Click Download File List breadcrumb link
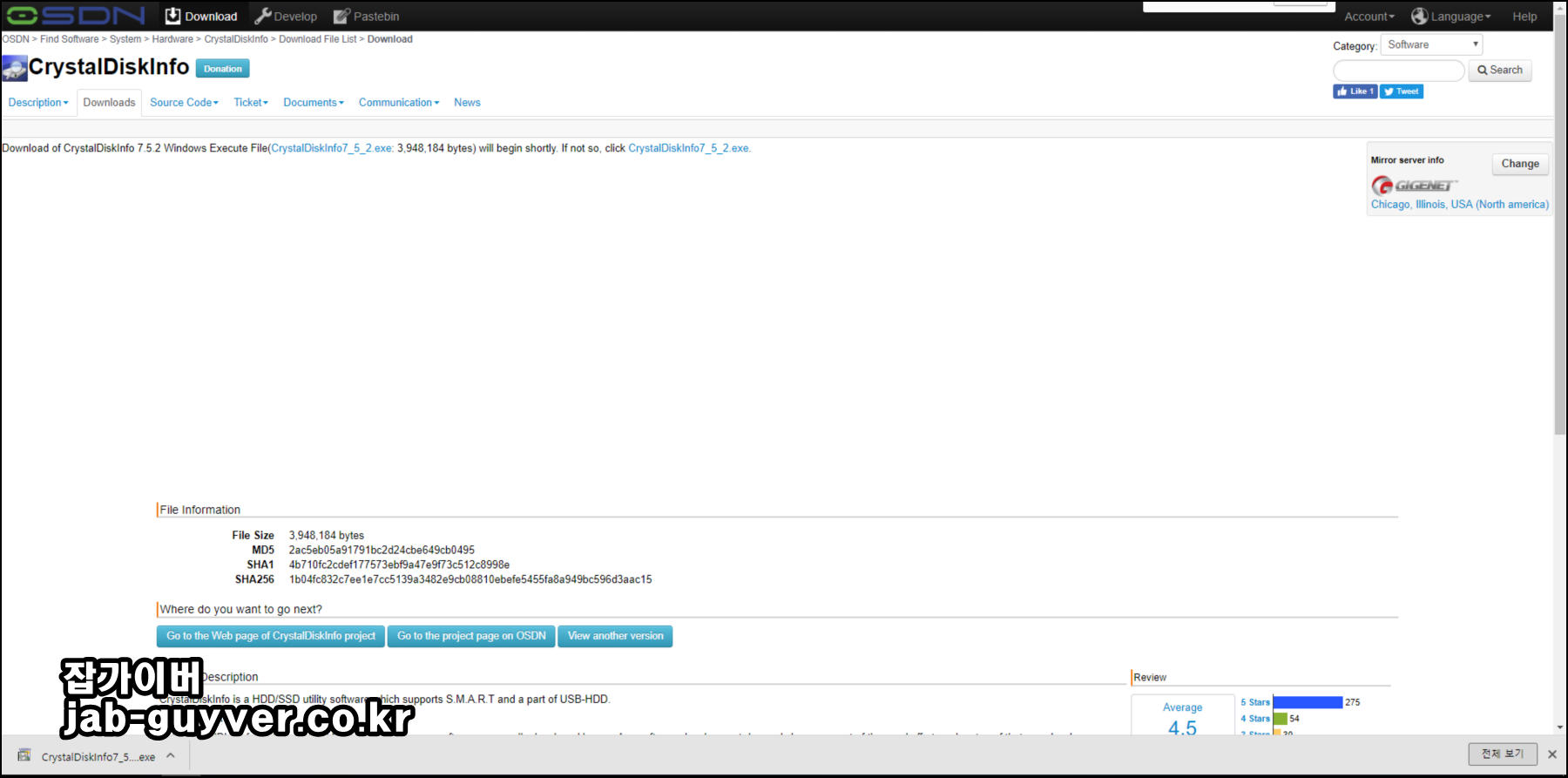The height and width of the screenshot is (778, 1568). pos(317,39)
